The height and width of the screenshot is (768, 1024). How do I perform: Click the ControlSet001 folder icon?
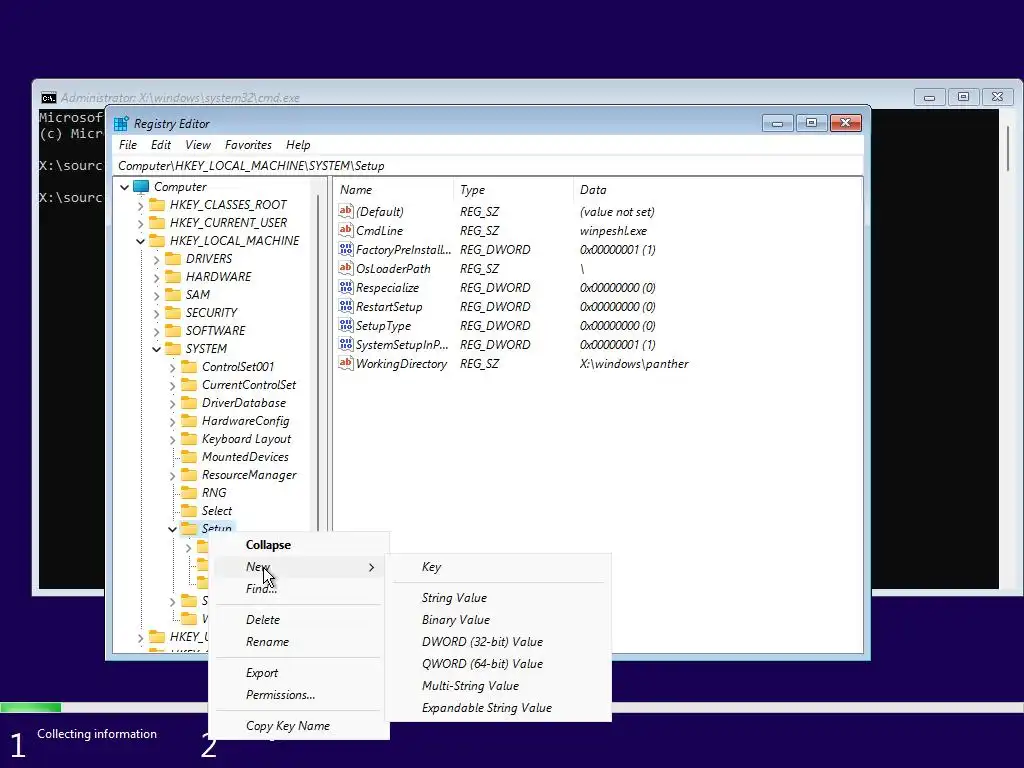[x=189, y=366]
